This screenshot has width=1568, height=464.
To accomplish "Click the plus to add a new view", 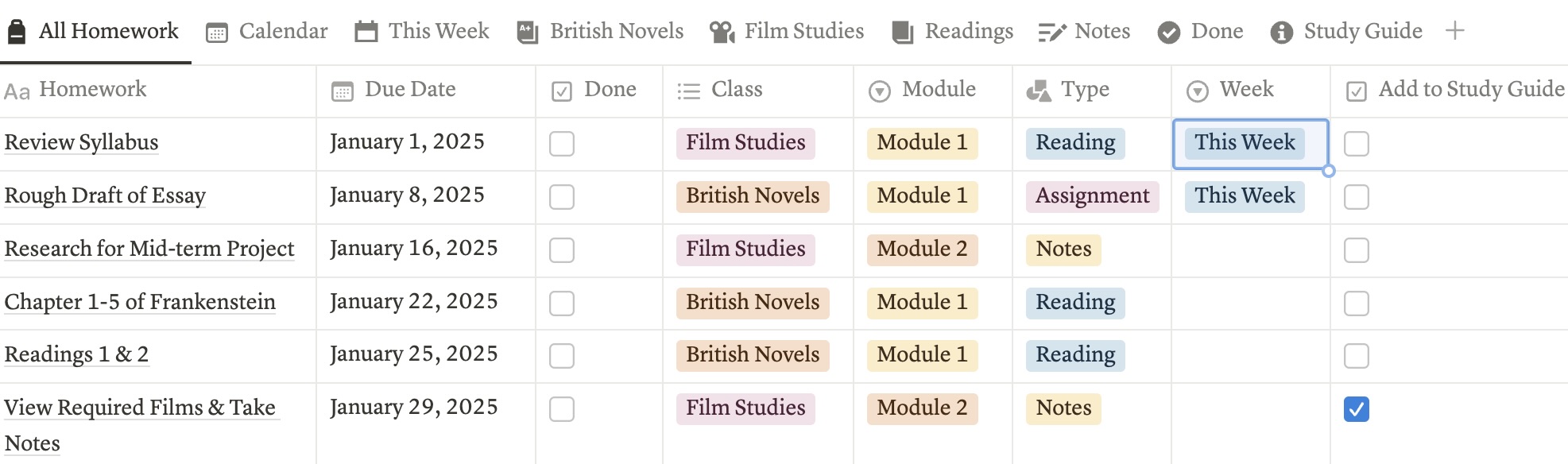I will [1455, 31].
